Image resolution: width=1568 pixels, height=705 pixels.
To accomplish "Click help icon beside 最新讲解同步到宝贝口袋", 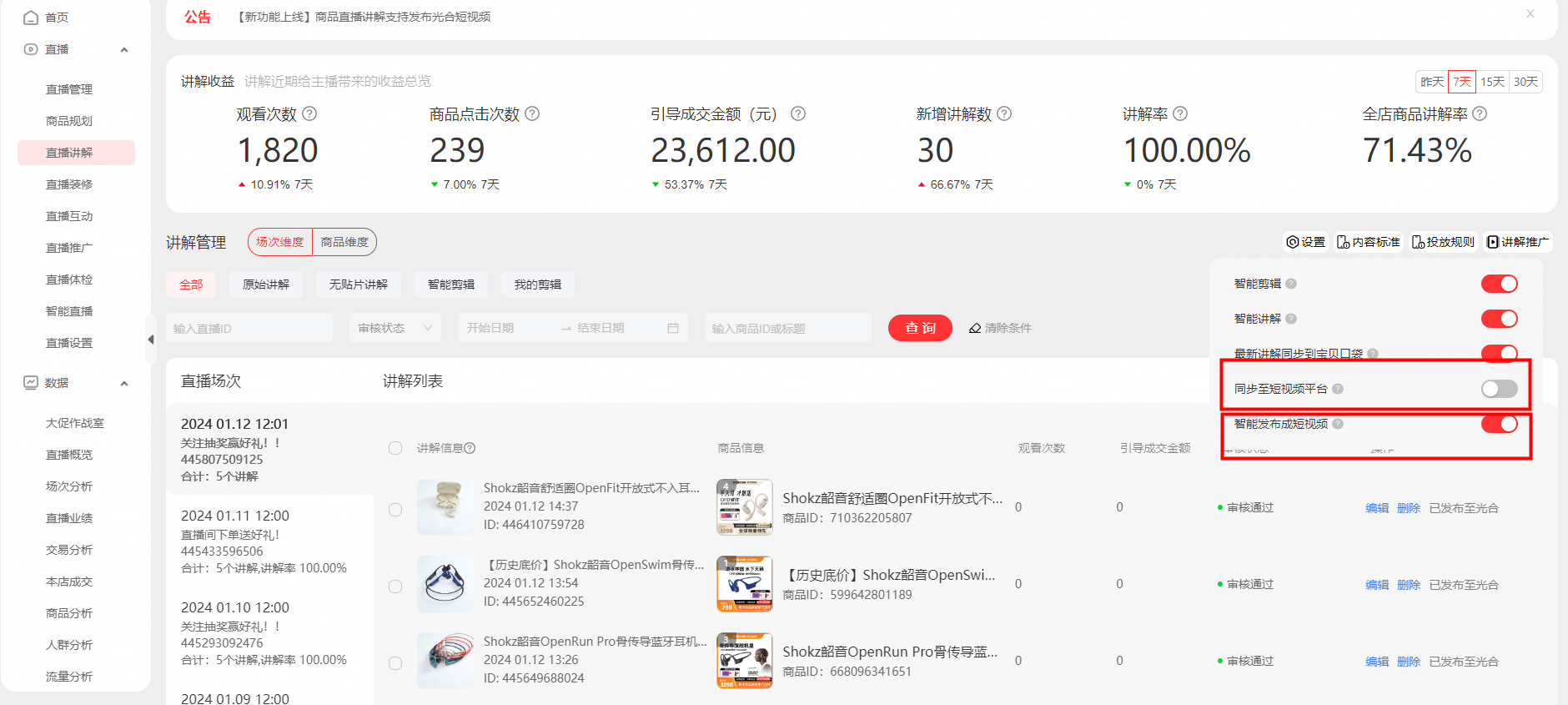I will click(1373, 354).
